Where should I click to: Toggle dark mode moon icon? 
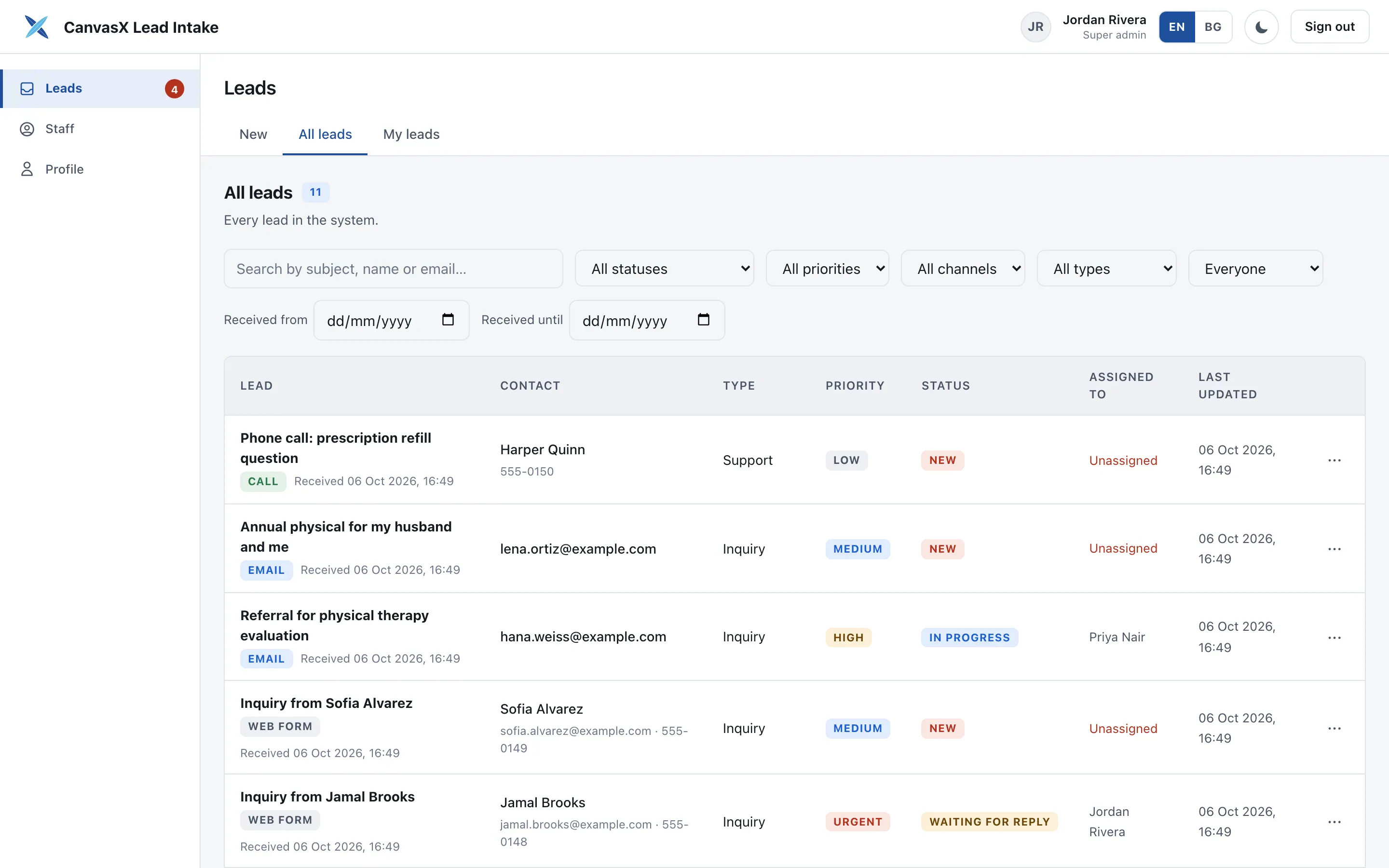(1261, 27)
